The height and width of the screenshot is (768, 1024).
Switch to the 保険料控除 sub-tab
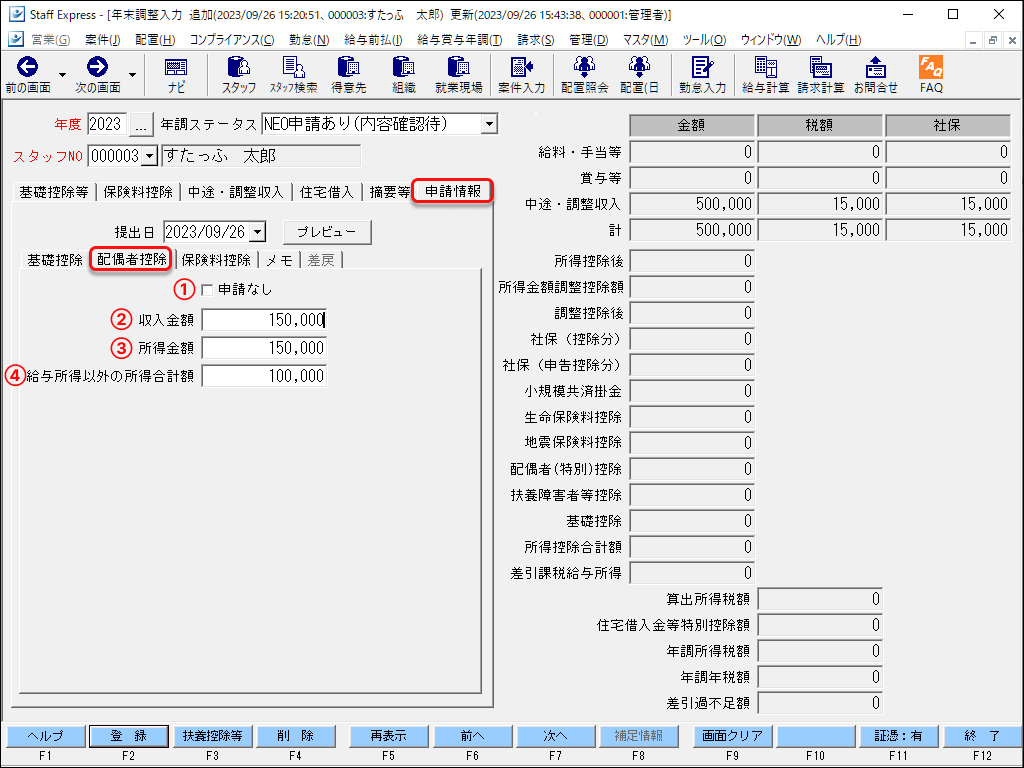[x=216, y=260]
